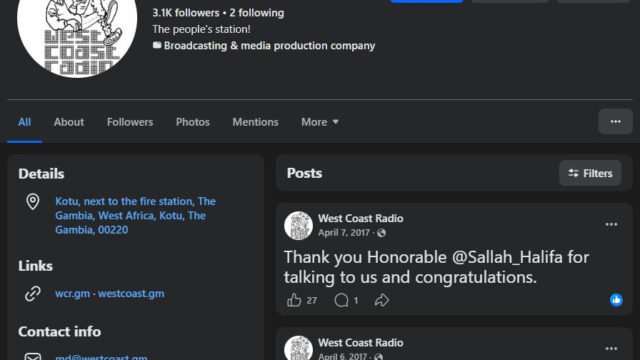Viewport: 640px width, 360px height.
Task: Click the Contact info heading
Action: coord(60,332)
